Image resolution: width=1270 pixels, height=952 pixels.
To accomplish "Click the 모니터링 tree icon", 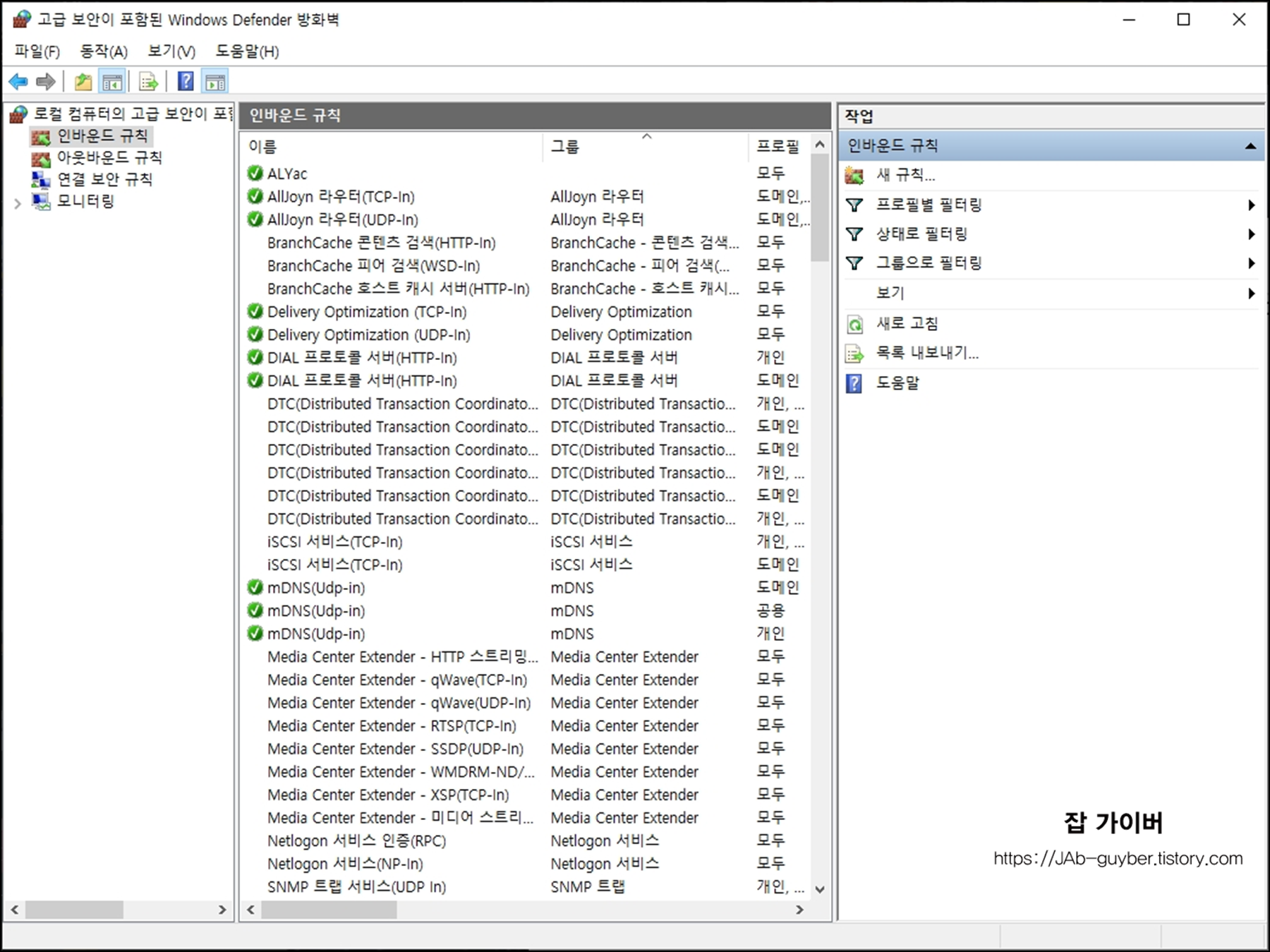I will (x=41, y=202).
